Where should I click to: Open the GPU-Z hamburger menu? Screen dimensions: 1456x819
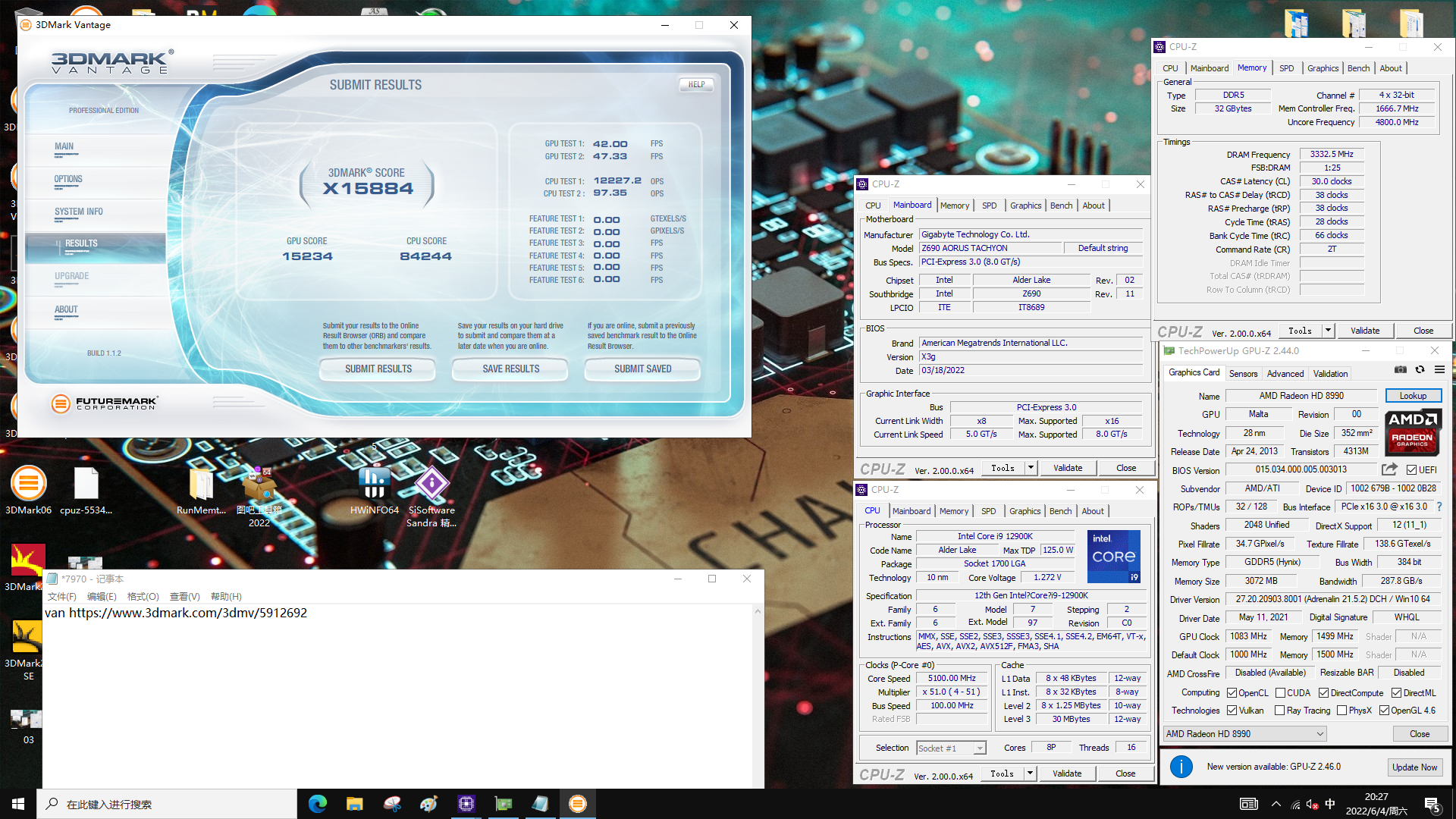(1439, 370)
